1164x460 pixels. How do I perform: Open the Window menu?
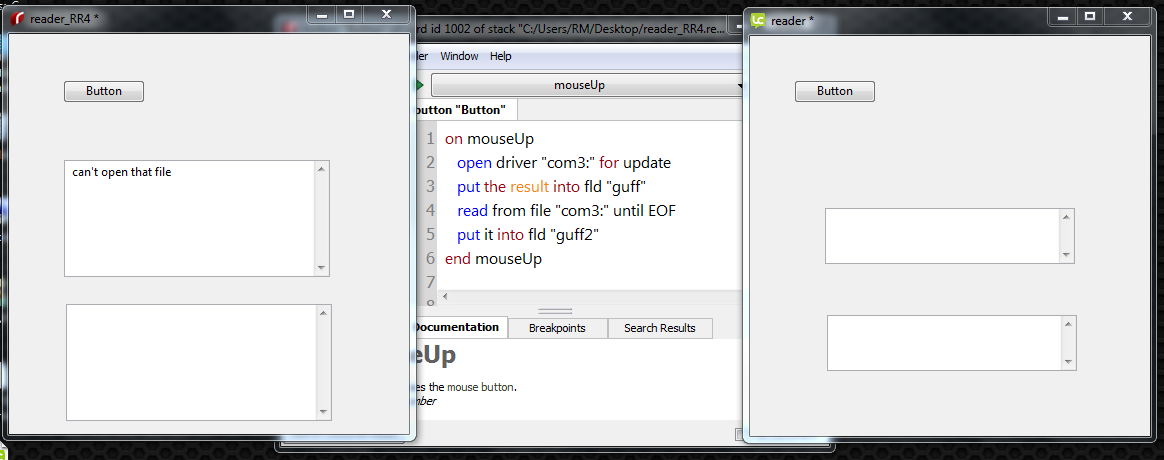coord(459,56)
